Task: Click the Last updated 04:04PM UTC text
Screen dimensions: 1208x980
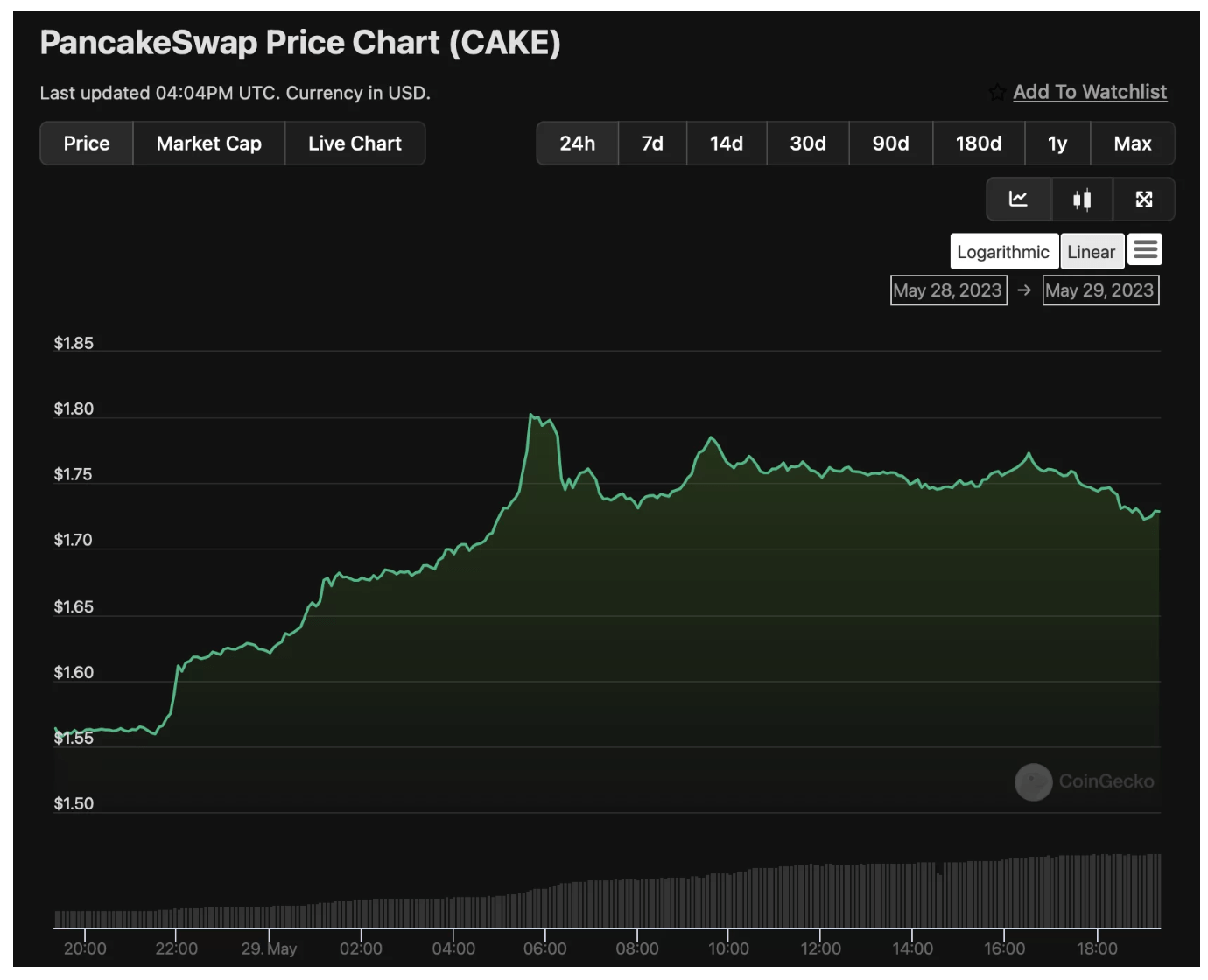Action: click(x=160, y=93)
